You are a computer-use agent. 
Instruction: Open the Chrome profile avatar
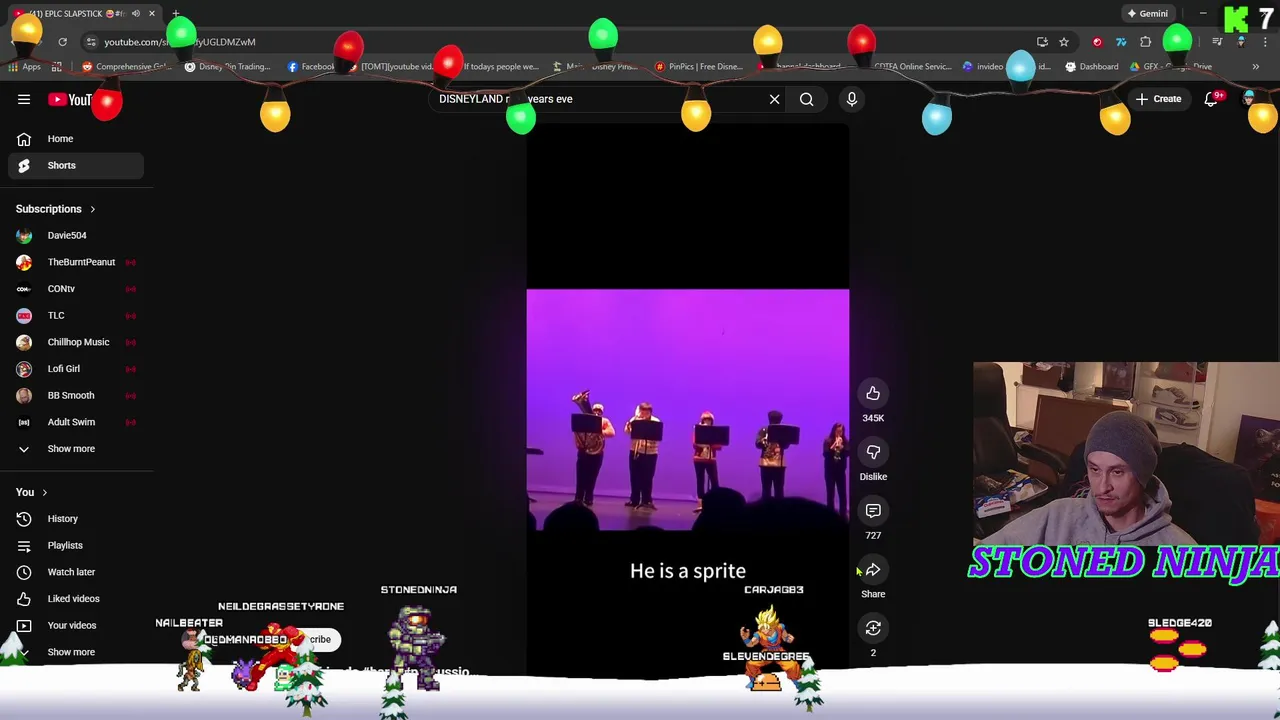(1241, 42)
